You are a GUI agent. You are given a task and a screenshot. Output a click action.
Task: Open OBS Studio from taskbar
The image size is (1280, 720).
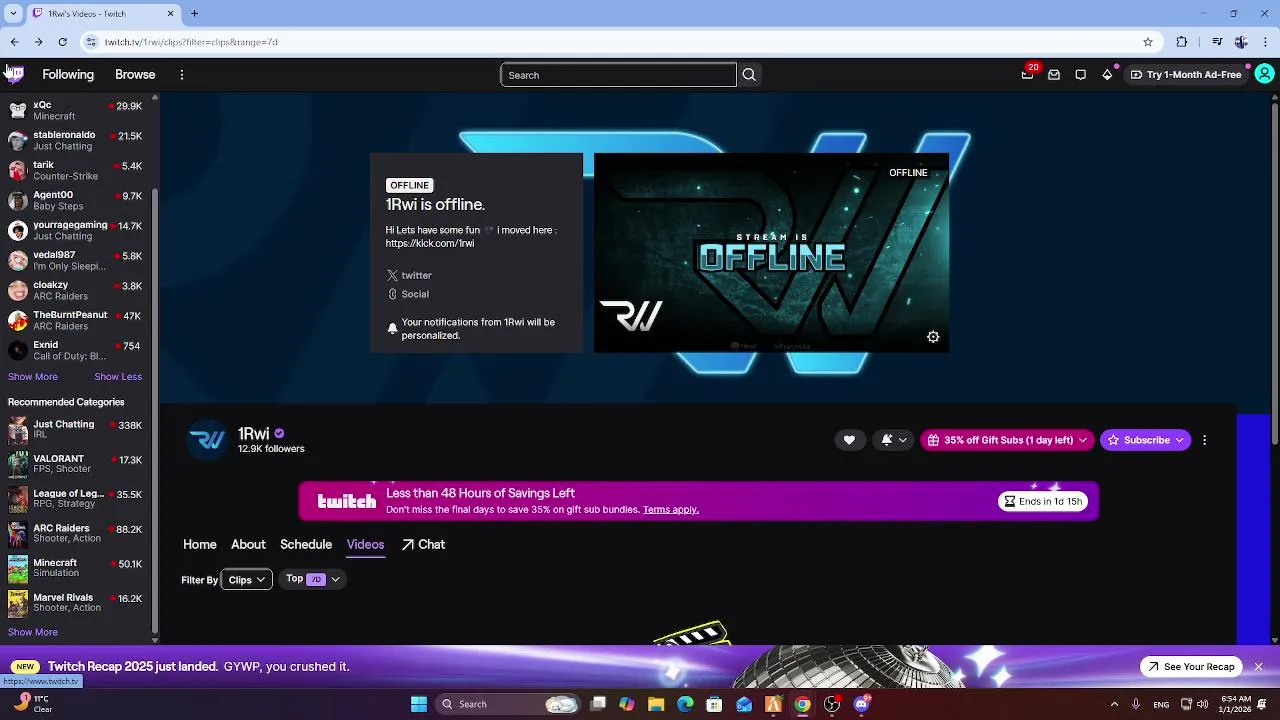(832, 704)
